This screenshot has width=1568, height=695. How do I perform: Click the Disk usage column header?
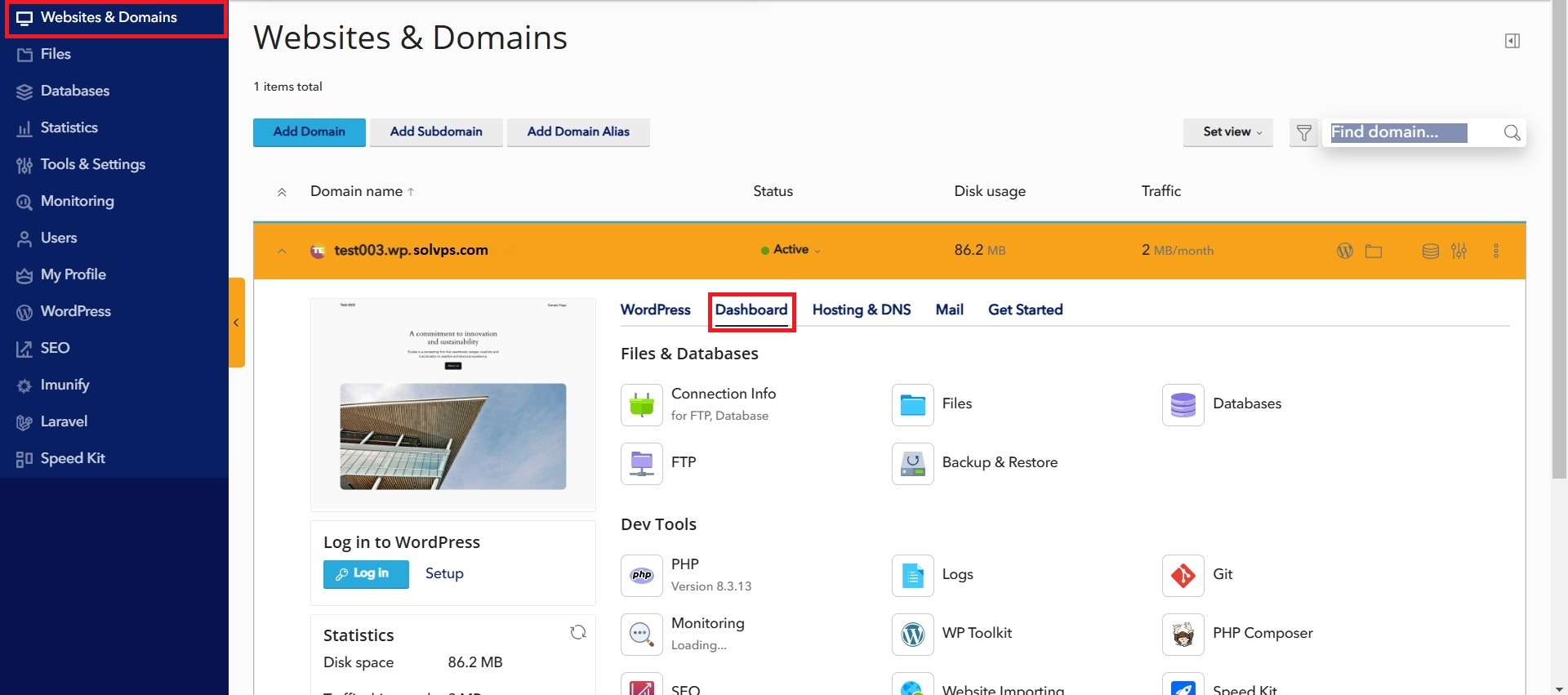click(990, 191)
